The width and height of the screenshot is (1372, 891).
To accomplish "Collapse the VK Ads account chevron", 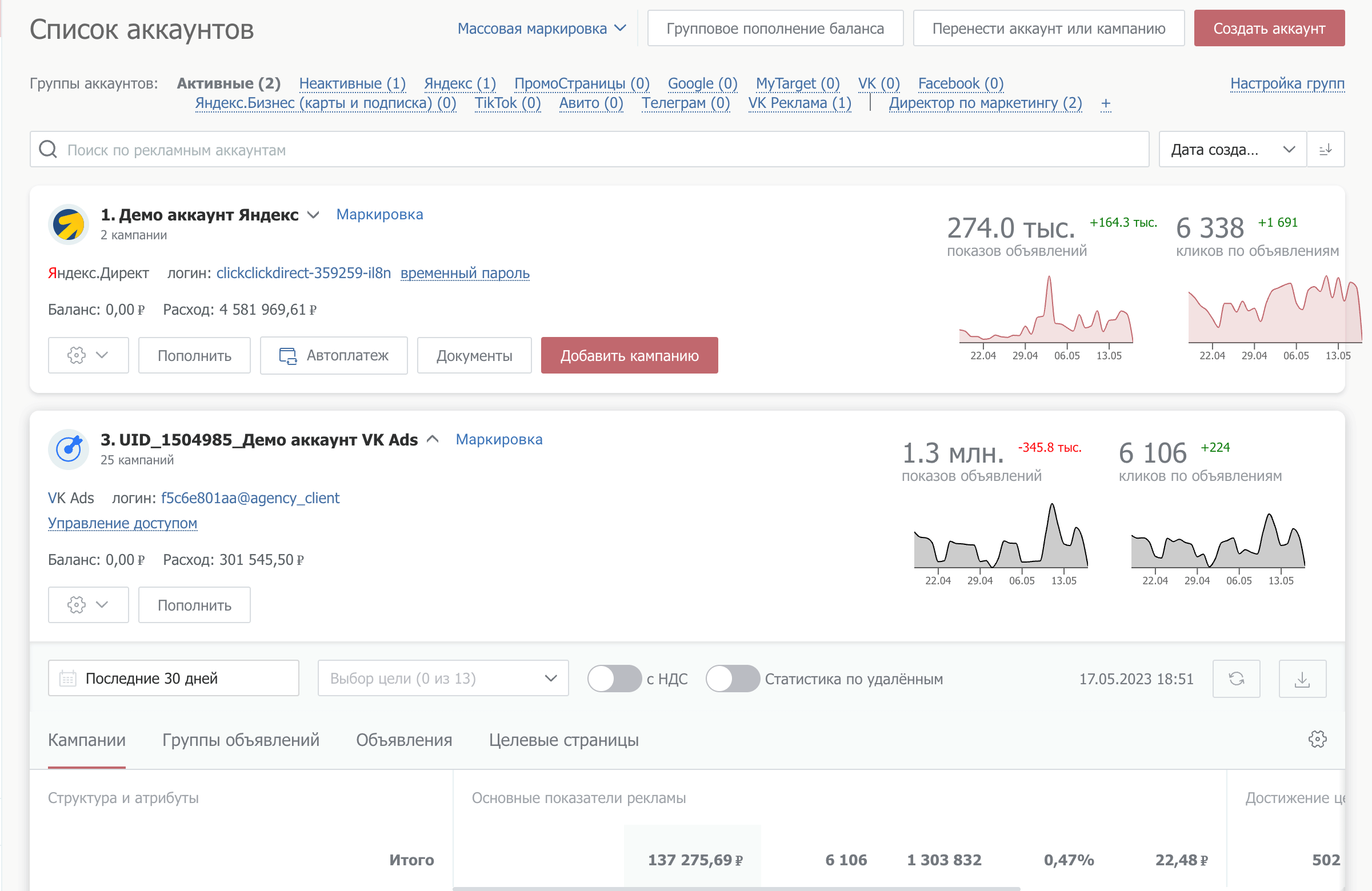I will pos(433,440).
